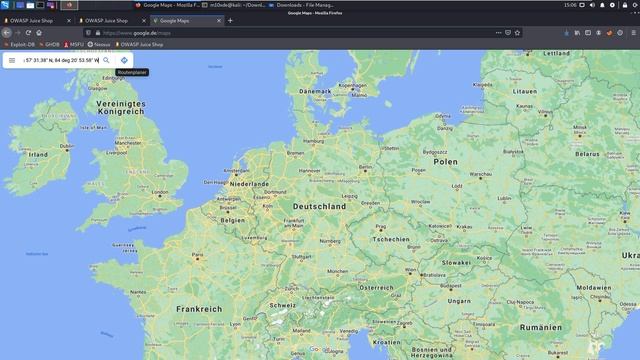Click the Dänemark country label
Viewport: 640px width, 360px height.
(315, 91)
